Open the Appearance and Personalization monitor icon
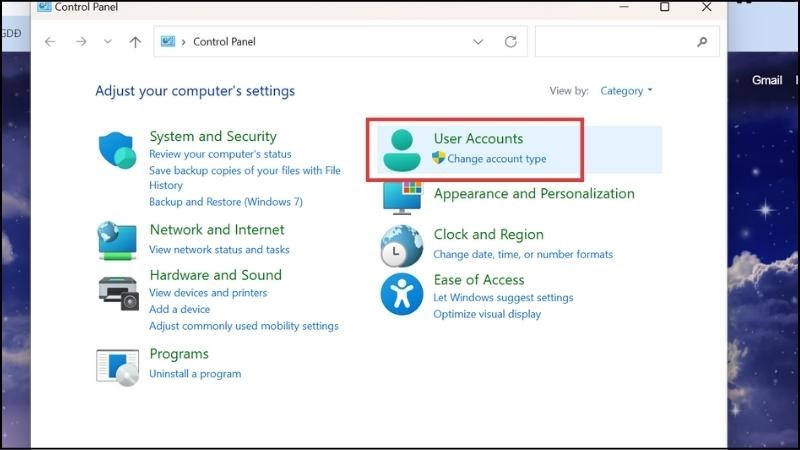This screenshot has width=800, height=450. [403, 197]
